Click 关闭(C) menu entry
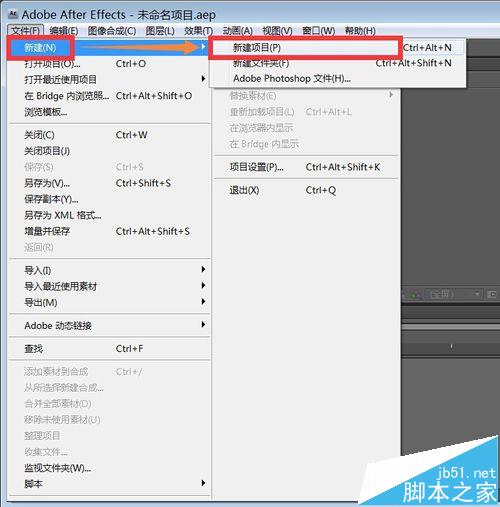The image size is (500, 507). click(x=109, y=135)
